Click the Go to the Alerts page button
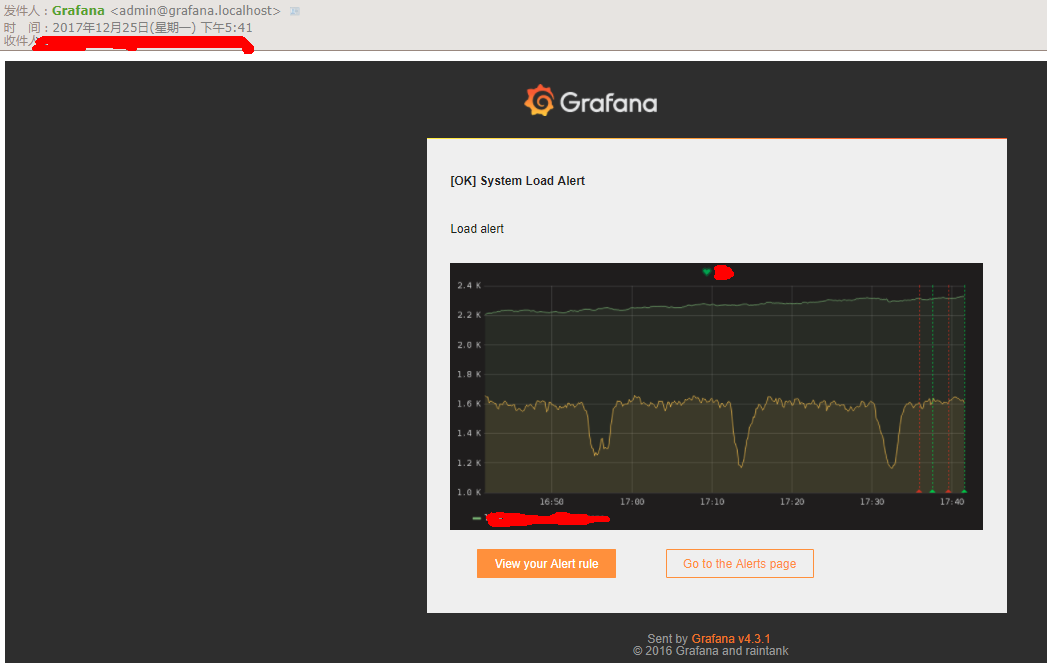Image resolution: width=1047 pixels, height=663 pixels. point(740,564)
